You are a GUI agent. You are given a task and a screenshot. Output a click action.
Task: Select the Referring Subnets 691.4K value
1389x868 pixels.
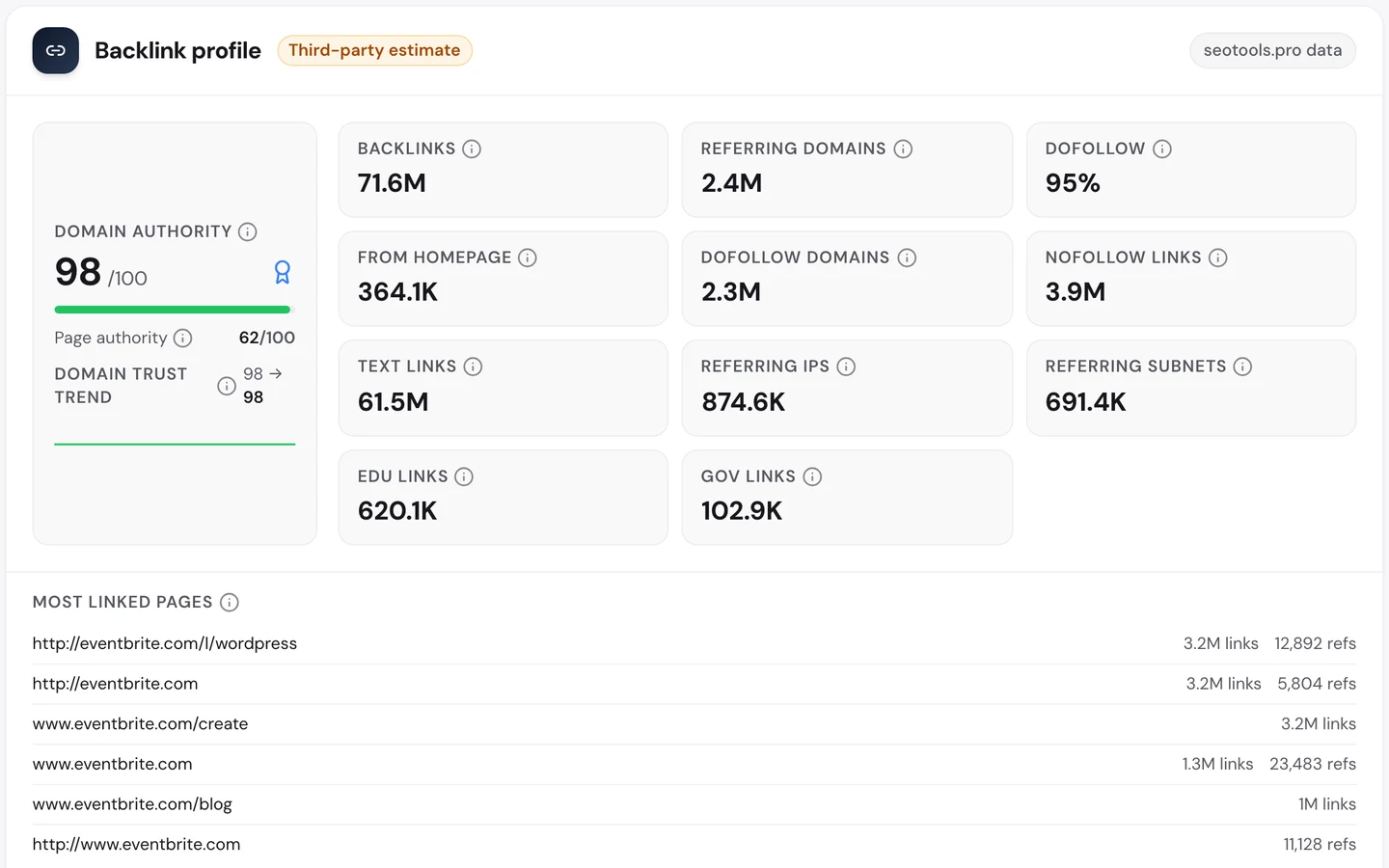(x=1085, y=402)
